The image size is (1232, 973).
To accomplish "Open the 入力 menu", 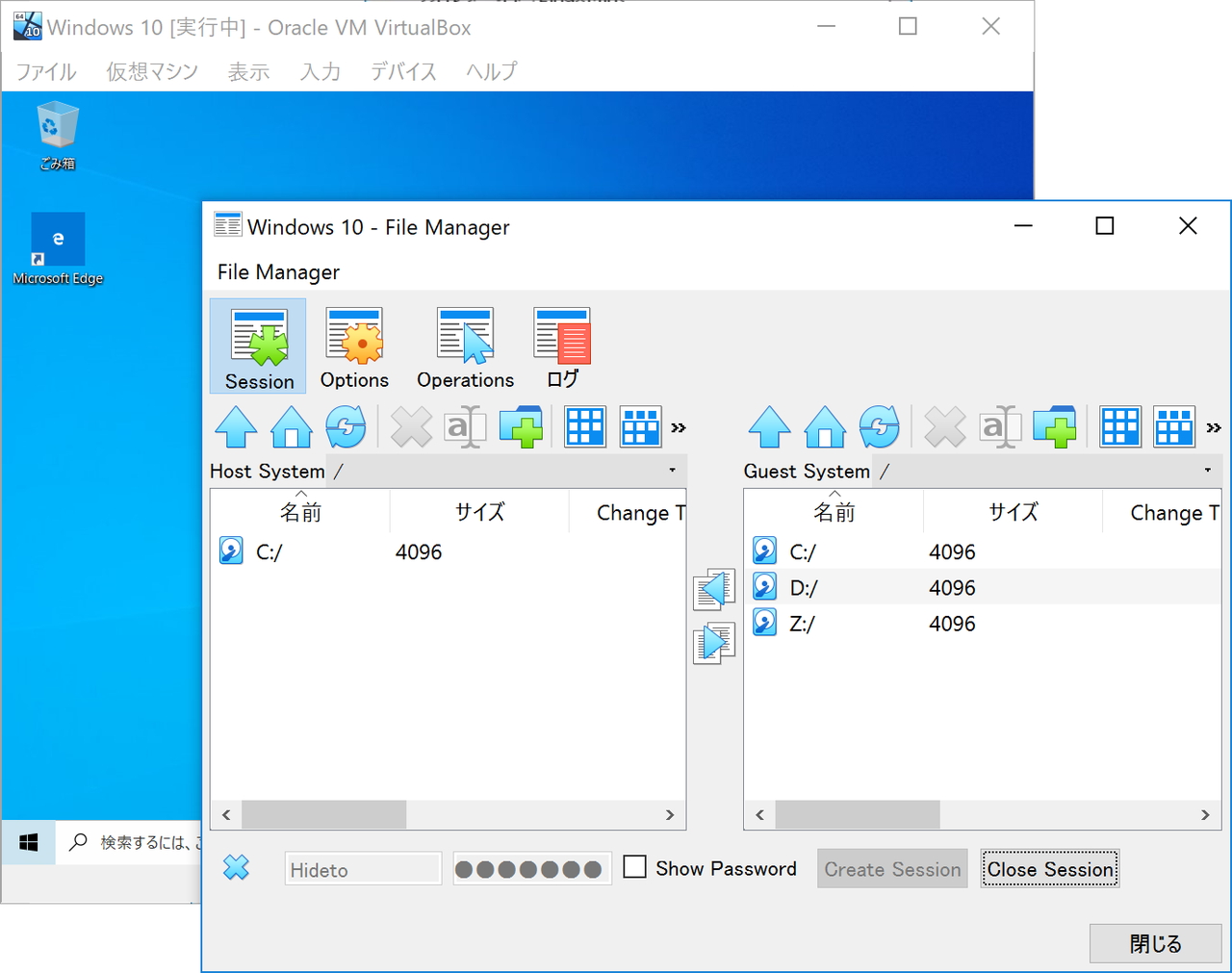I will coord(321,71).
